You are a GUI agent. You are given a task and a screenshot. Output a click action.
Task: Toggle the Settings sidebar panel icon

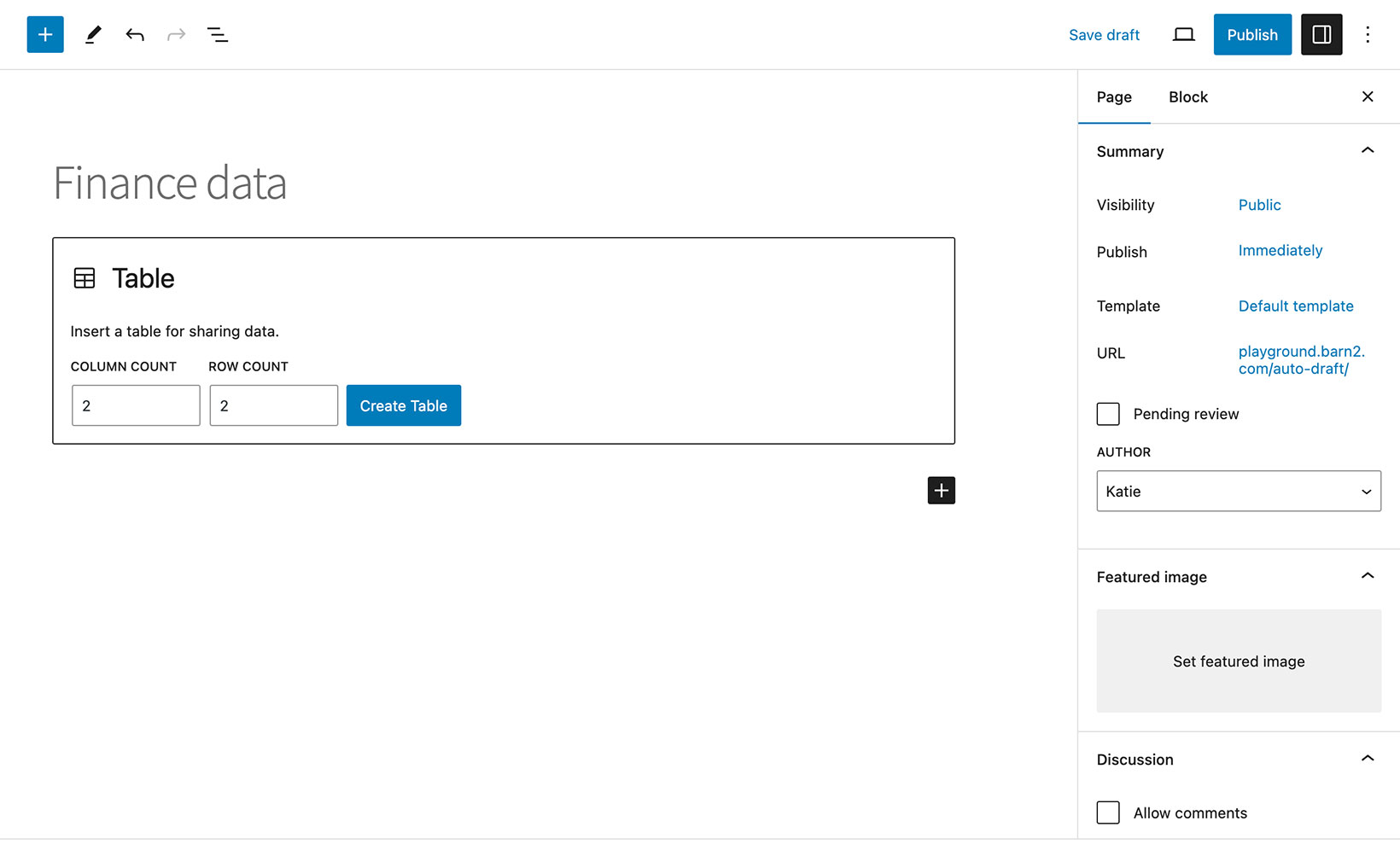(x=1321, y=35)
